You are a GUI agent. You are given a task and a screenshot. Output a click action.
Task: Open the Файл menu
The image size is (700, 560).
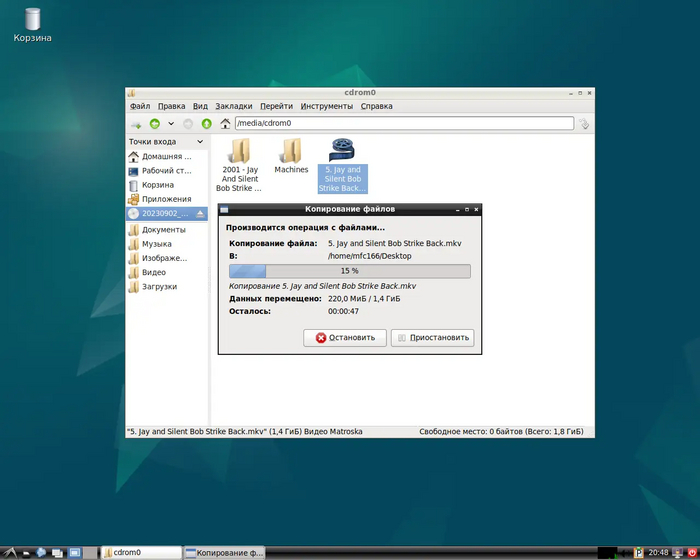coord(140,106)
